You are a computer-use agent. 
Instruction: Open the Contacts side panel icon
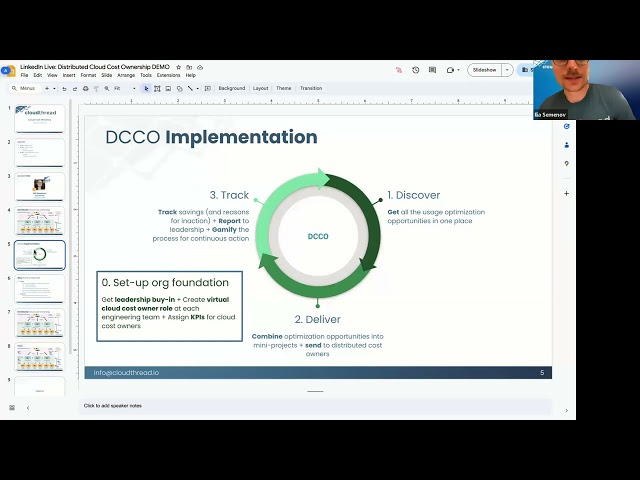tap(567, 145)
